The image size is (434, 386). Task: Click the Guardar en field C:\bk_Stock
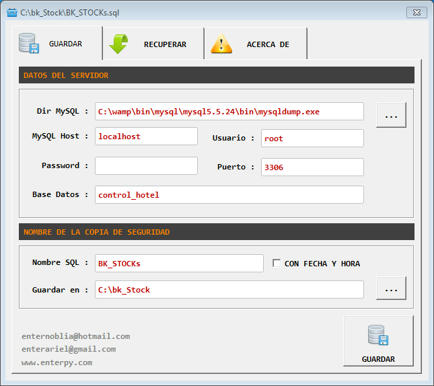click(x=229, y=289)
